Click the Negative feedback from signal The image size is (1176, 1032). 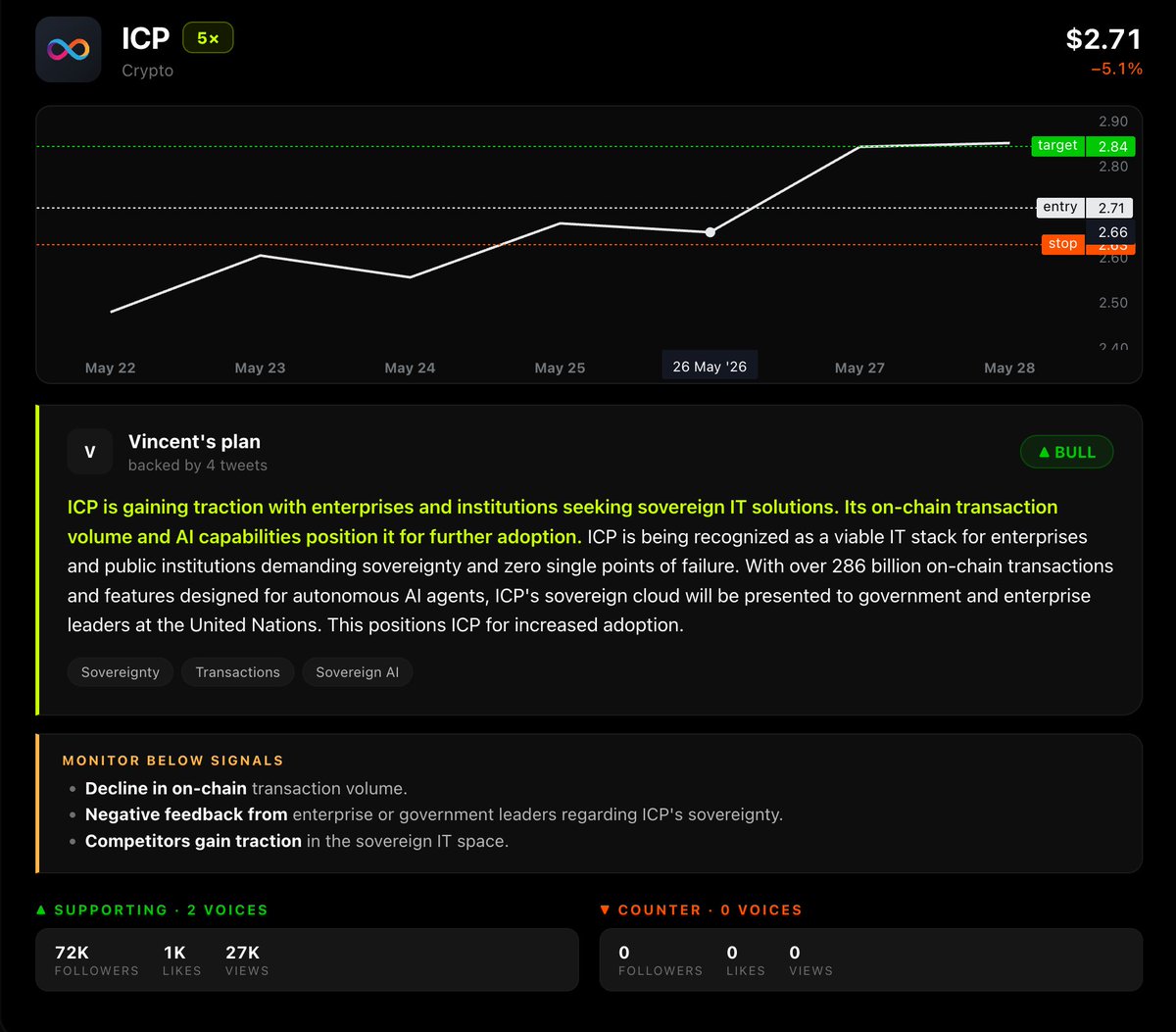(434, 814)
